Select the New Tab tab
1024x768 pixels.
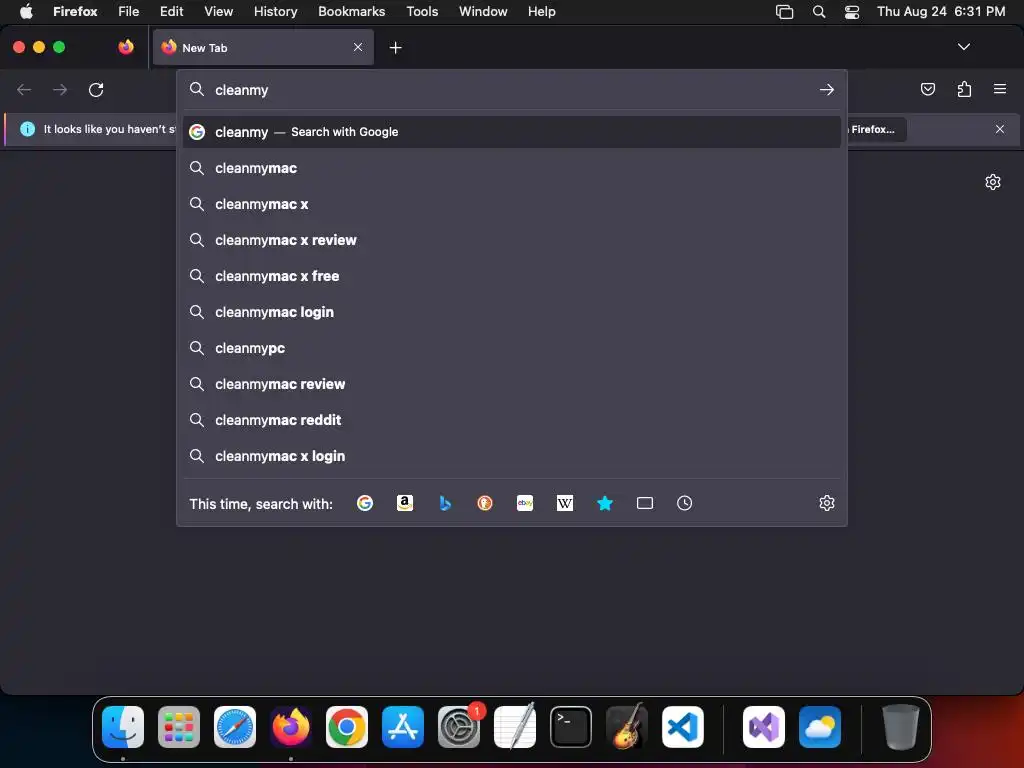263,47
